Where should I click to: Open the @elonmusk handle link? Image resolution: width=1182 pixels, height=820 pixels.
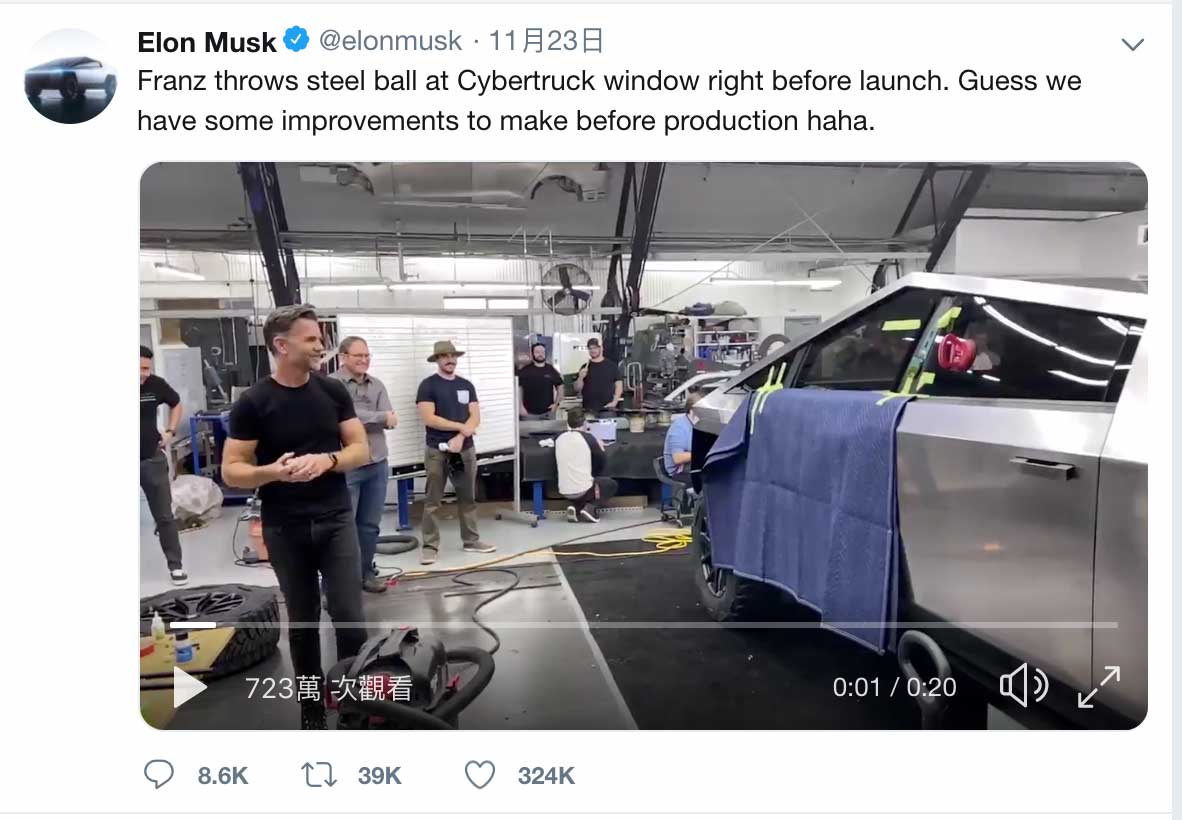[390, 40]
